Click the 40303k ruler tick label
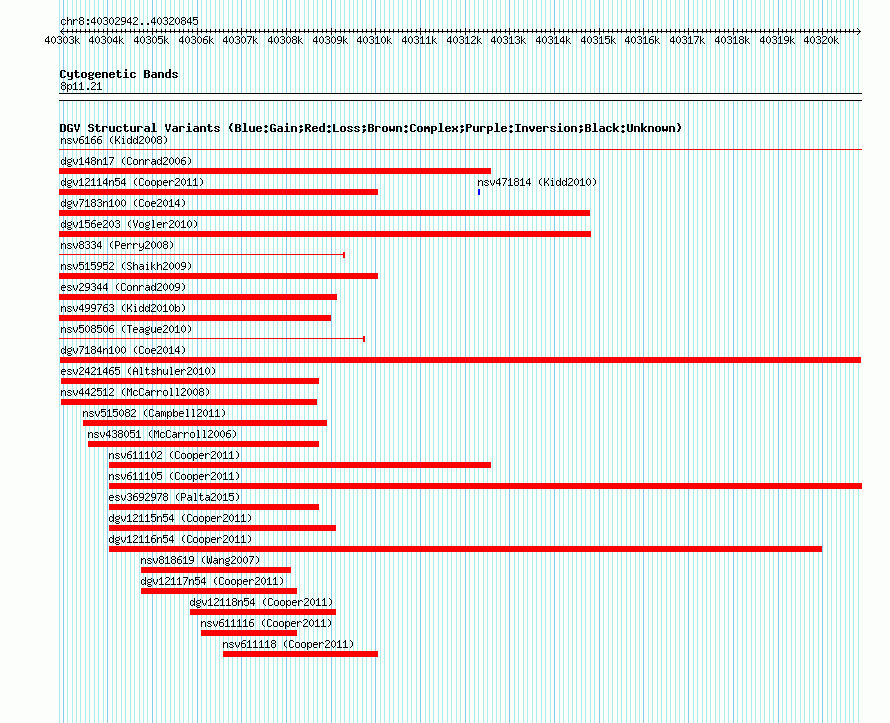The height and width of the screenshot is (723, 890). pos(62,40)
